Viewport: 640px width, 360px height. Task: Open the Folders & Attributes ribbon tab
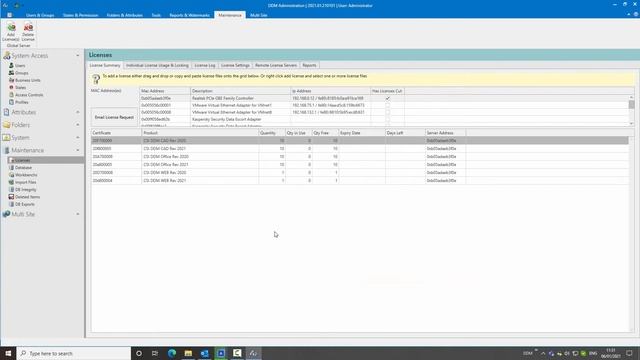click(124, 15)
